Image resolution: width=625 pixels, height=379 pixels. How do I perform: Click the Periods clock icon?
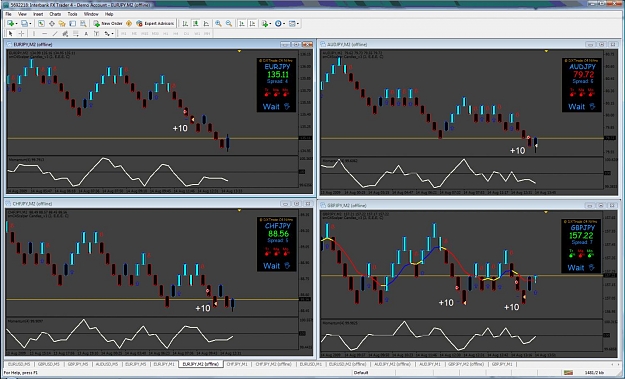[x=278, y=24]
